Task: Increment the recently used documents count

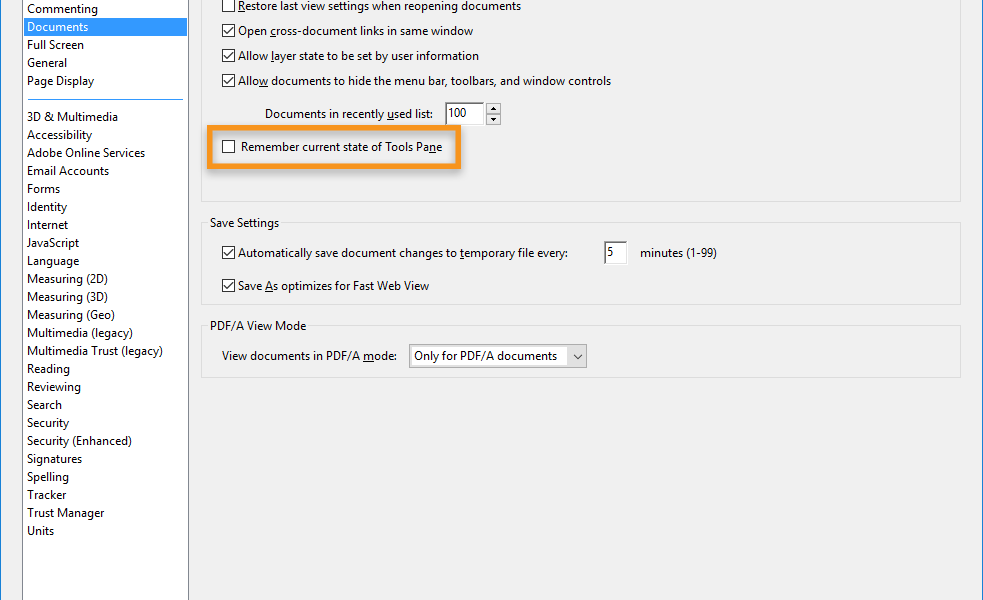Action: [x=493, y=108]
